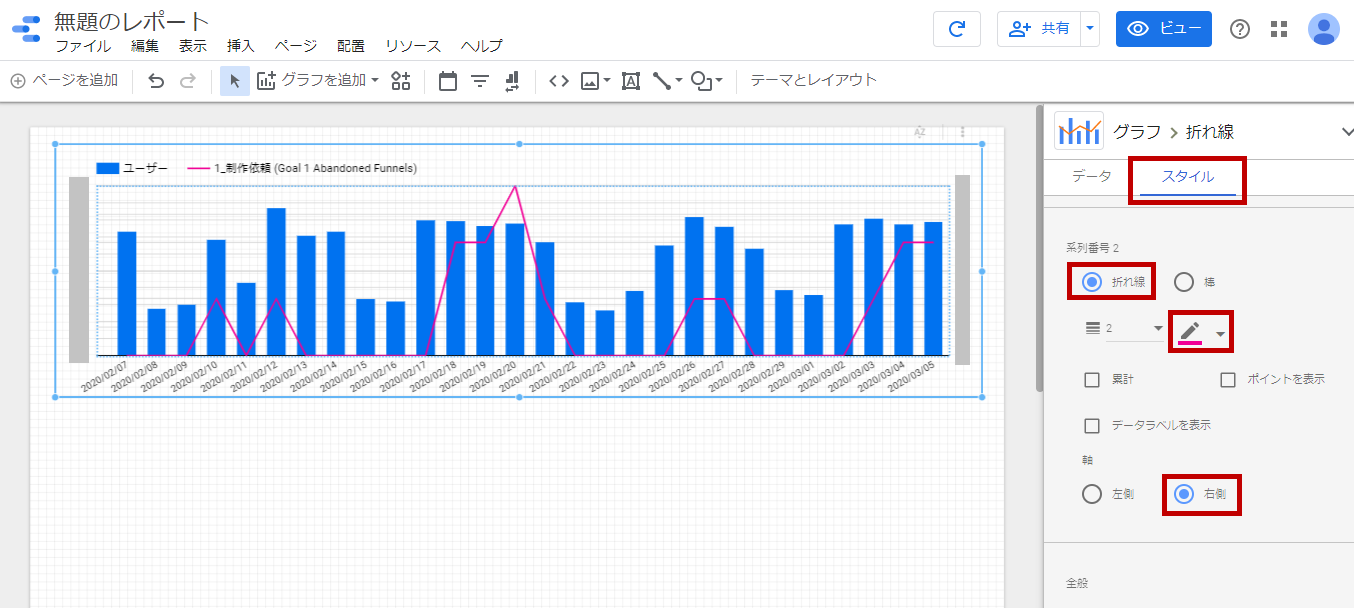Screen dimensions: 1354x608
Task: Click the add page plus icon
Action: point(18,81)
